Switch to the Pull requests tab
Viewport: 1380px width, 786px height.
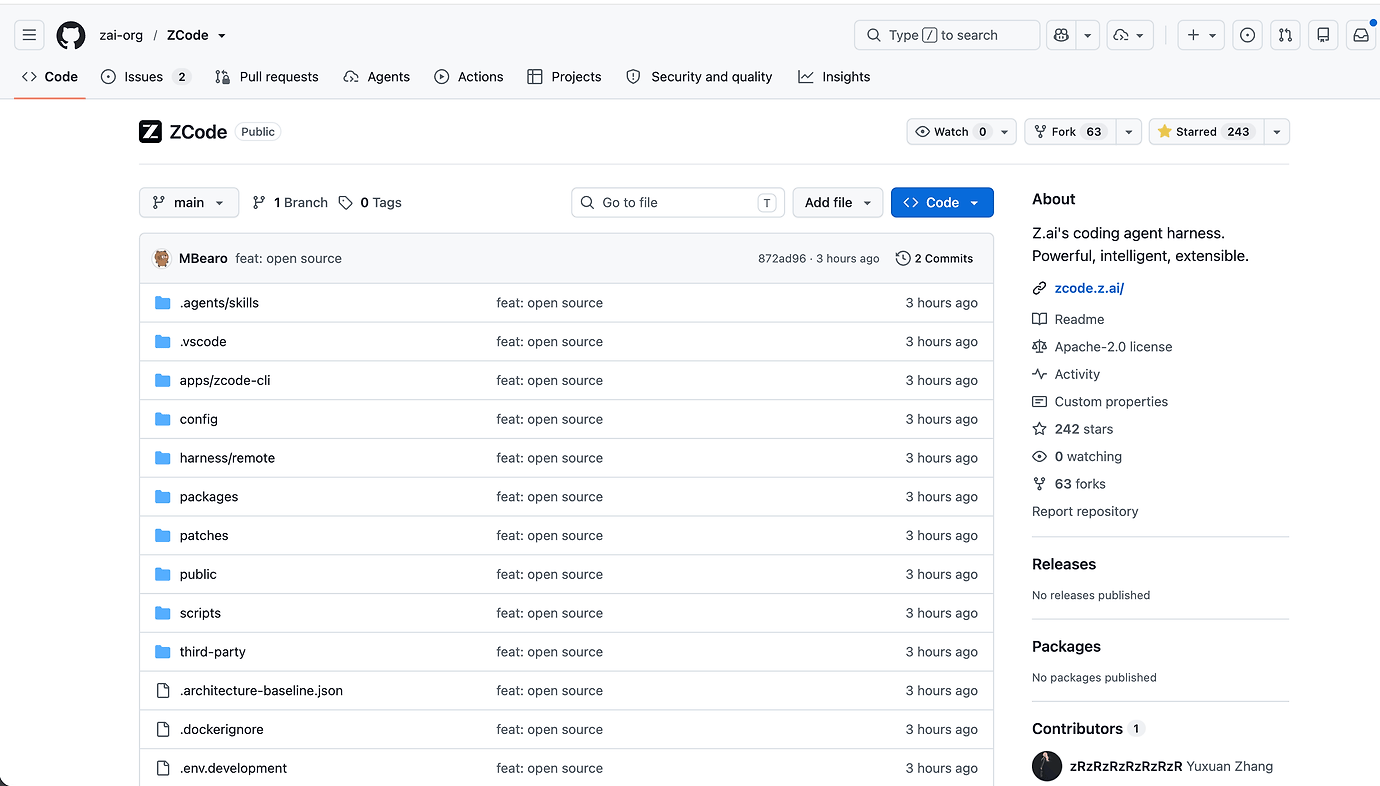point(267,77)
